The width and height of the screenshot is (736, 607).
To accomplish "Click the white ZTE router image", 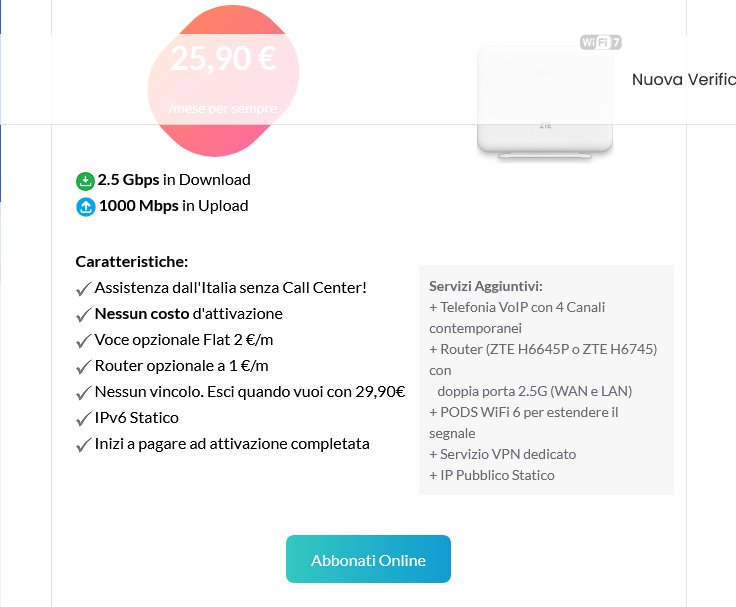I will point(545,105).
